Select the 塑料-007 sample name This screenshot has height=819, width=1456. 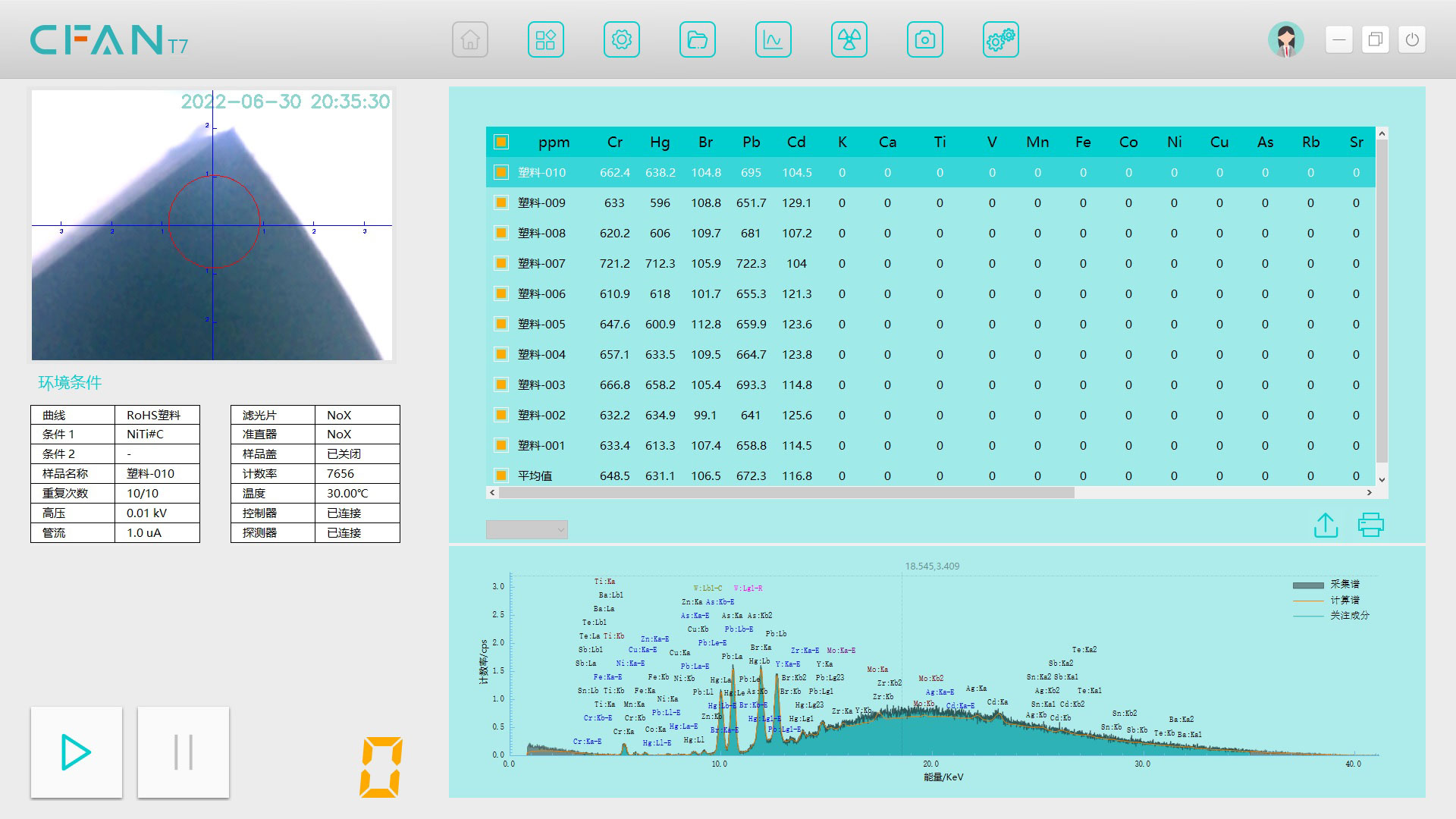(541, 263)
